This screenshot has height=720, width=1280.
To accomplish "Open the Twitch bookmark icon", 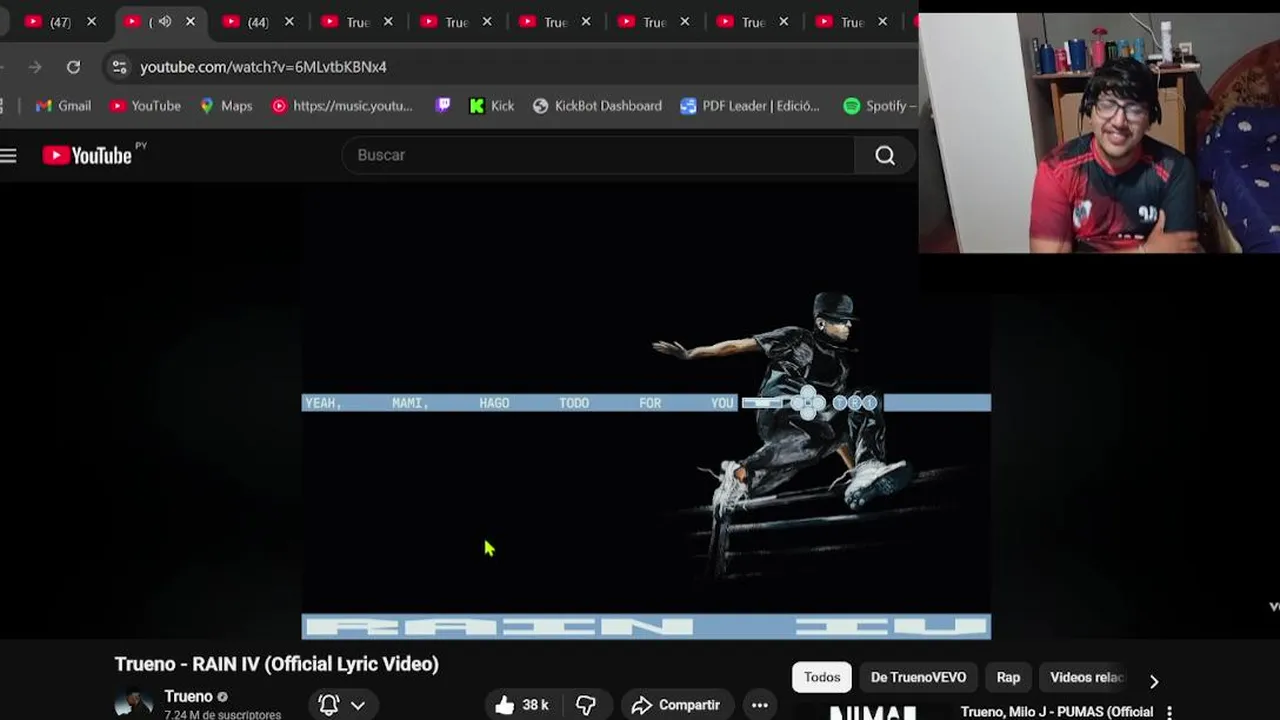I will click(x=443, y=106).
